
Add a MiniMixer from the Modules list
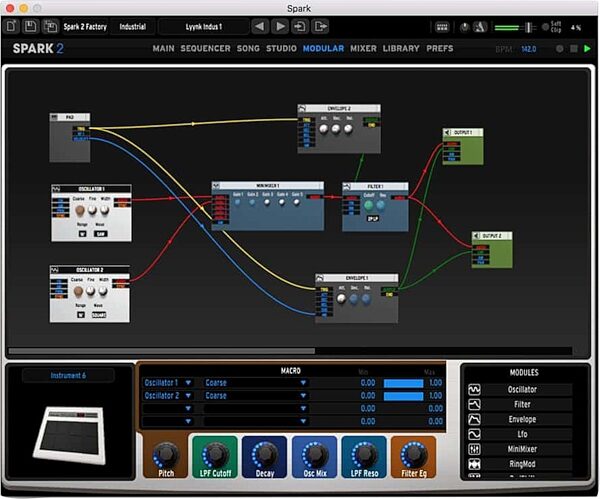coord(522,449)
